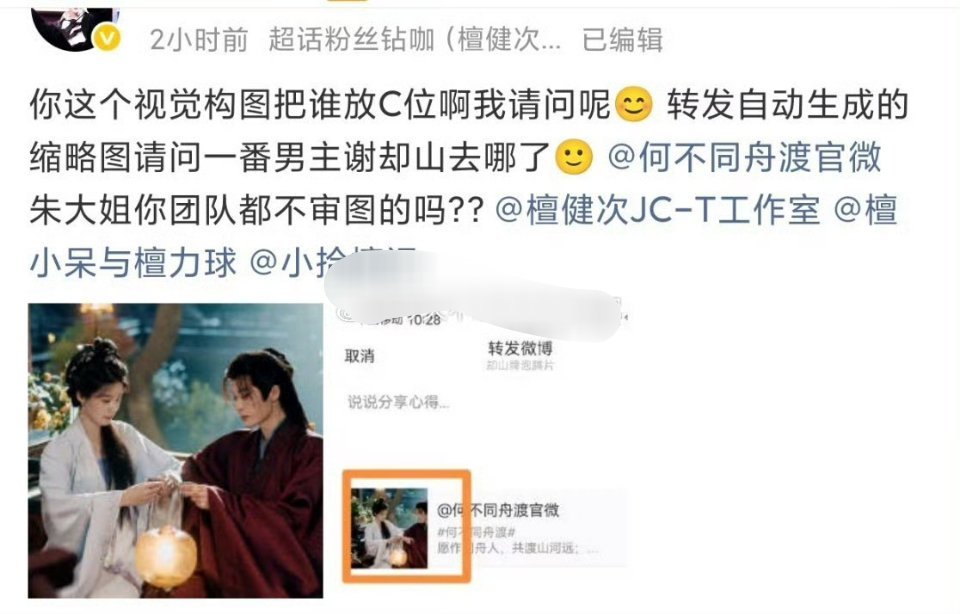Click @何不同舟渡官微 in the repost card

coord(498,510)
